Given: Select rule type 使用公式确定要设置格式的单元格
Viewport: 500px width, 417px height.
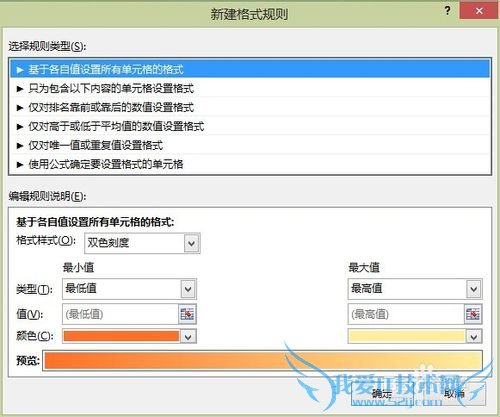Looking at the screenshot, I should [x=250, y=164].
